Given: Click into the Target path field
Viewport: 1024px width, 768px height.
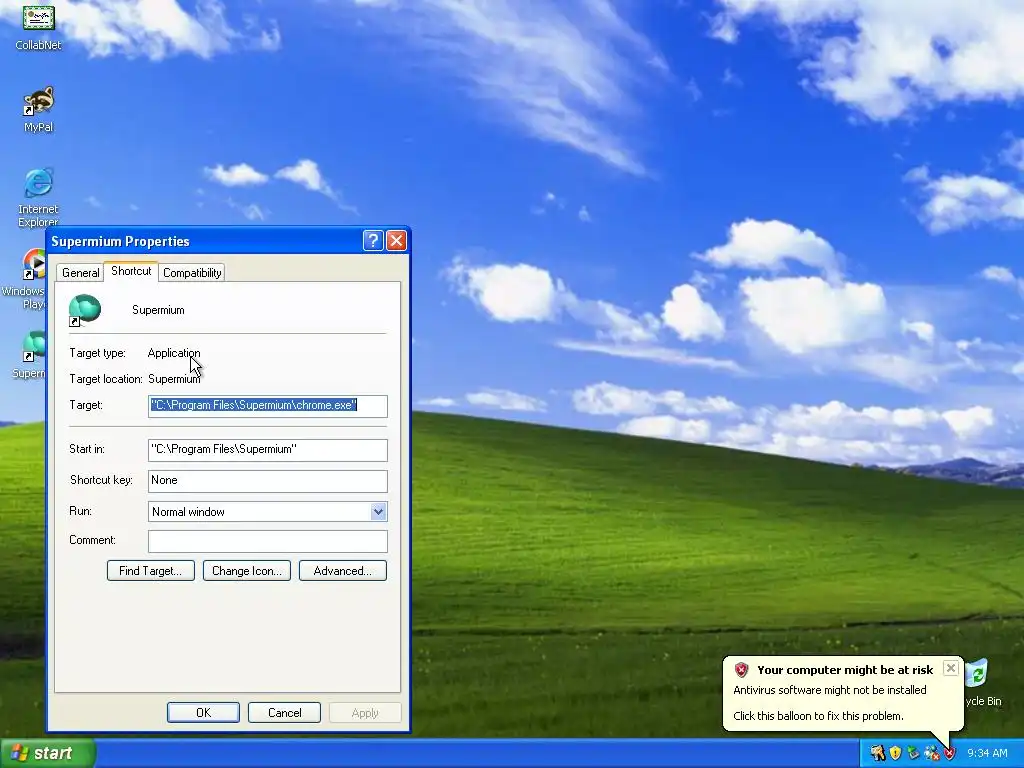Looking at the screenshot, I should pos(268,406).
